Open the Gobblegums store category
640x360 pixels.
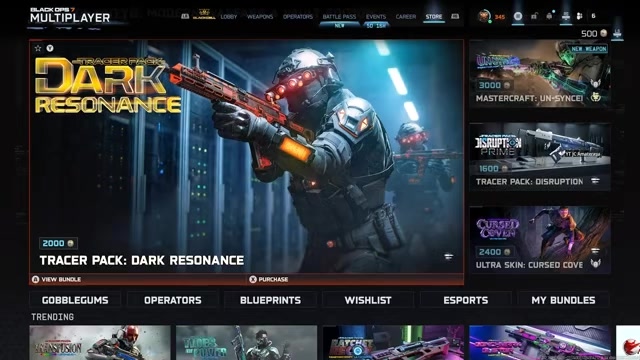tap(75, 300)
